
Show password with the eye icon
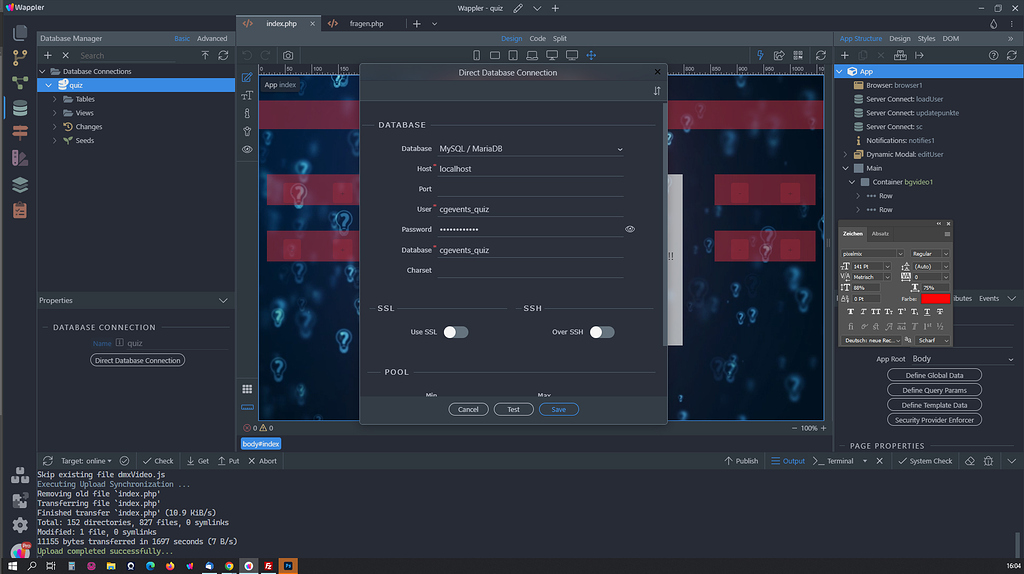click(x=630, y=229)
